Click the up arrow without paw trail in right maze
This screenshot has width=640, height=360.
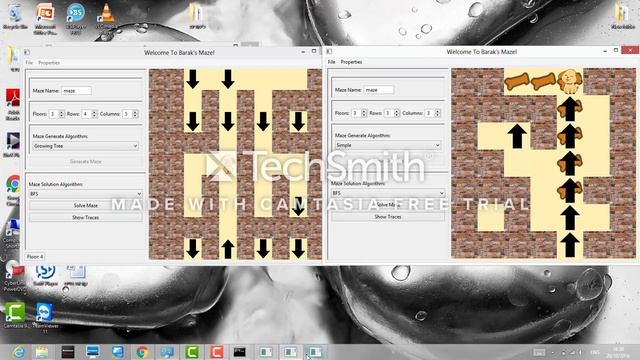click(517, 136)
